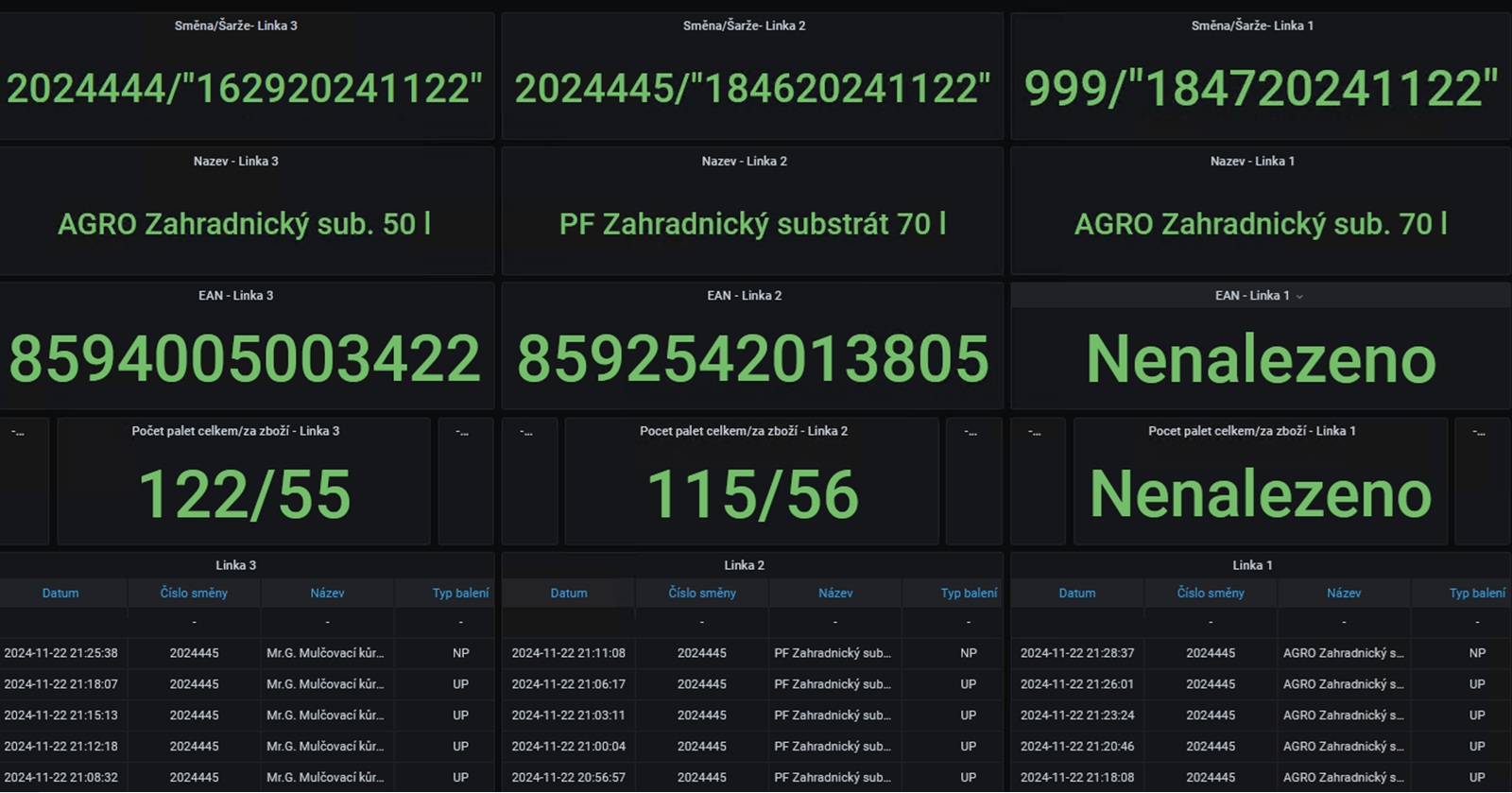Sort Linka 1 table by Datum column
This screenshot has width=1512, height=793.
(1076, 594)
